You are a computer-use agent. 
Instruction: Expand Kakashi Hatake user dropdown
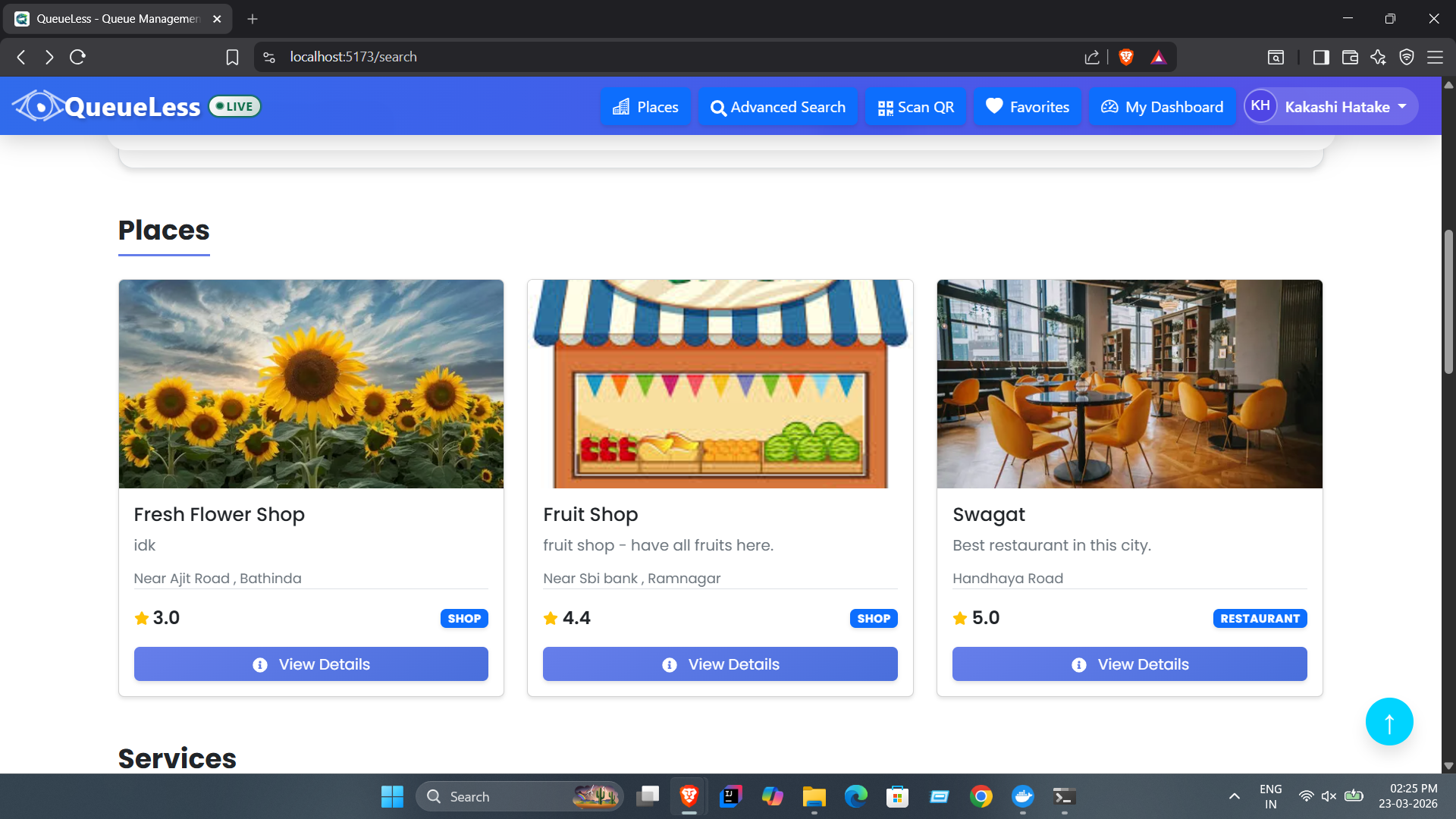pyautogui.click(x=1331, y=107)
